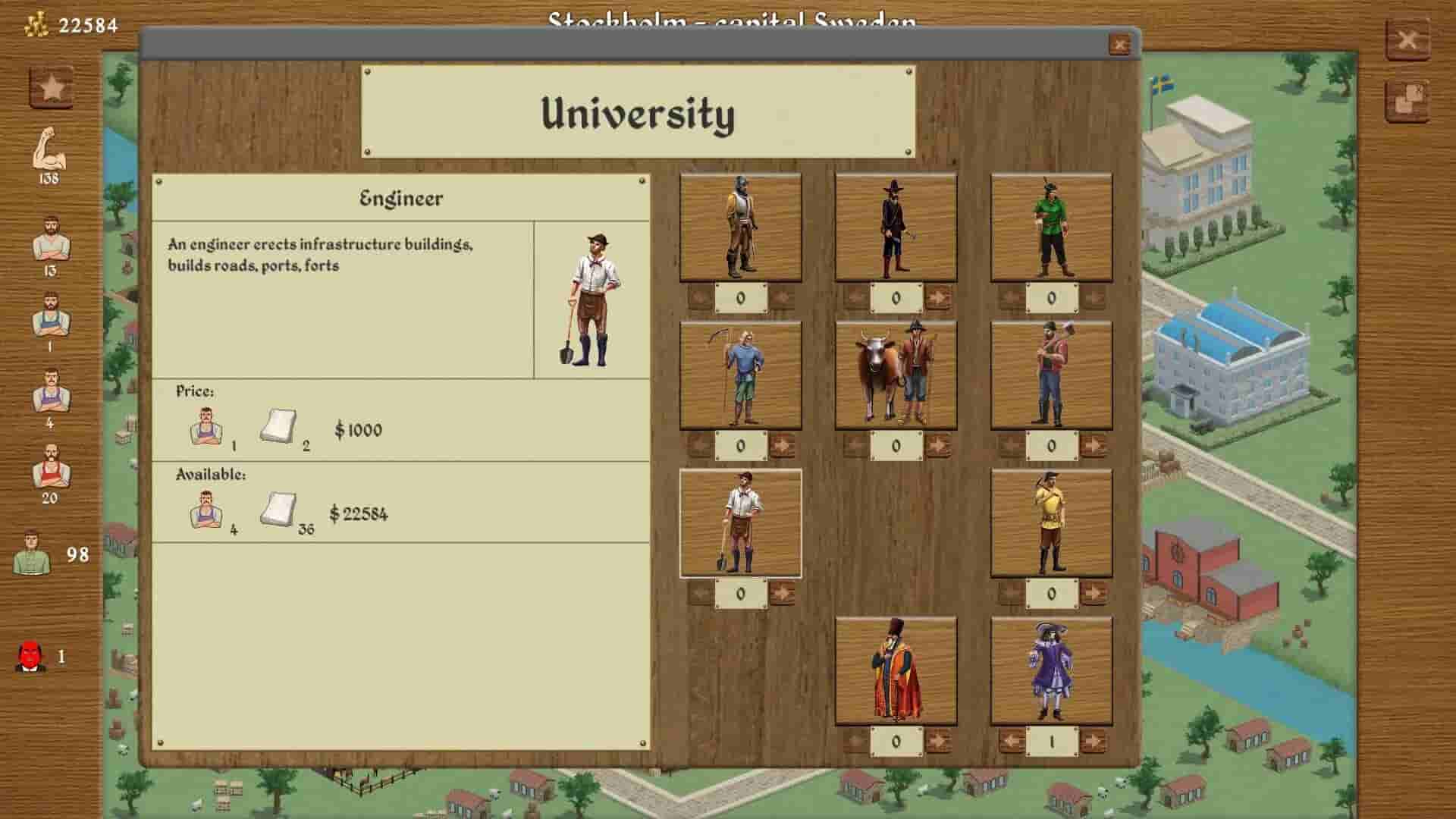Increase engineer count with right arrow
The height and width of the screenshot is (819, 1456).
pyautogui.click(x=782, y=593)
